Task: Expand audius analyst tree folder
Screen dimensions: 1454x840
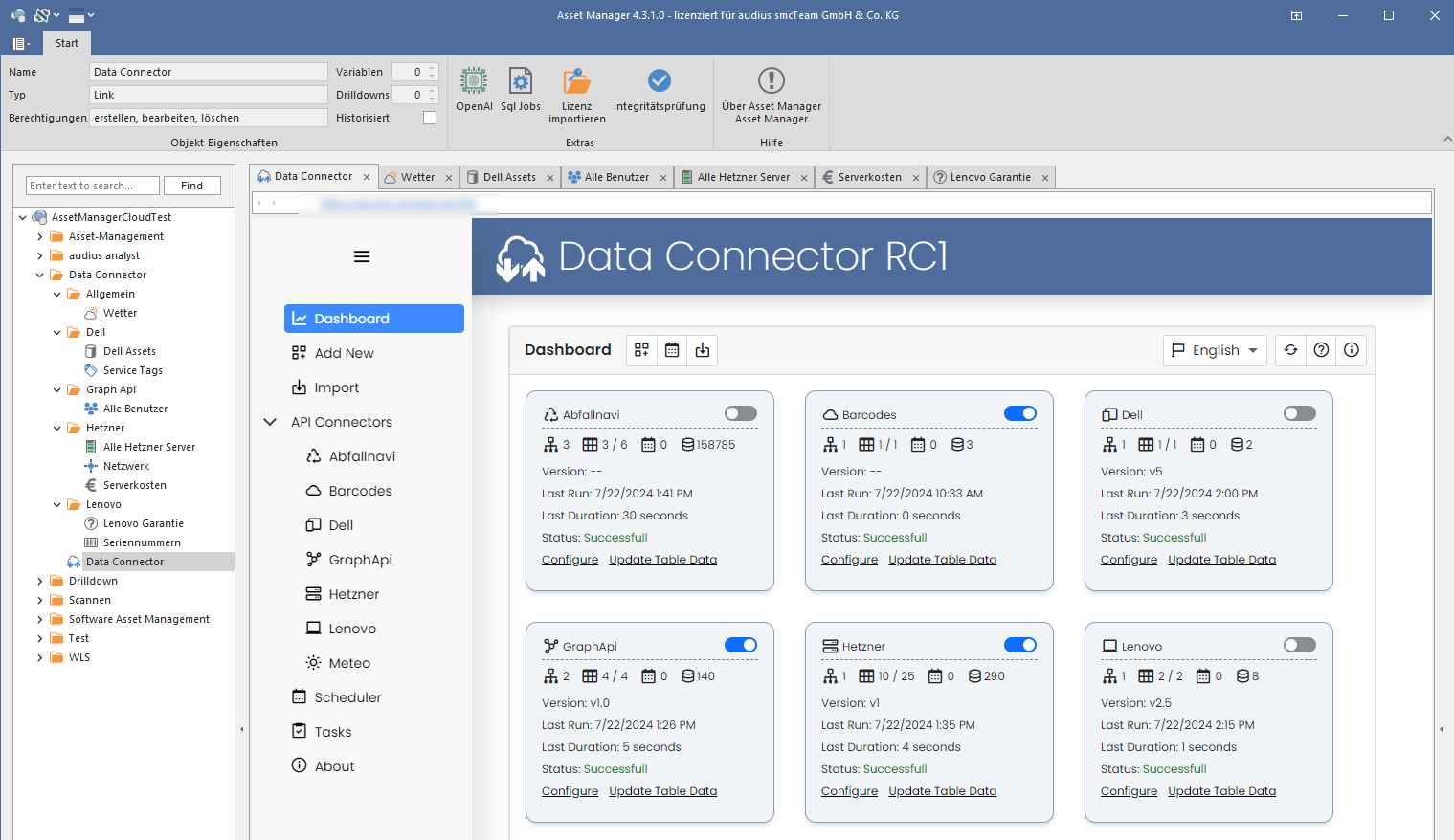Action: click(40, 255)
